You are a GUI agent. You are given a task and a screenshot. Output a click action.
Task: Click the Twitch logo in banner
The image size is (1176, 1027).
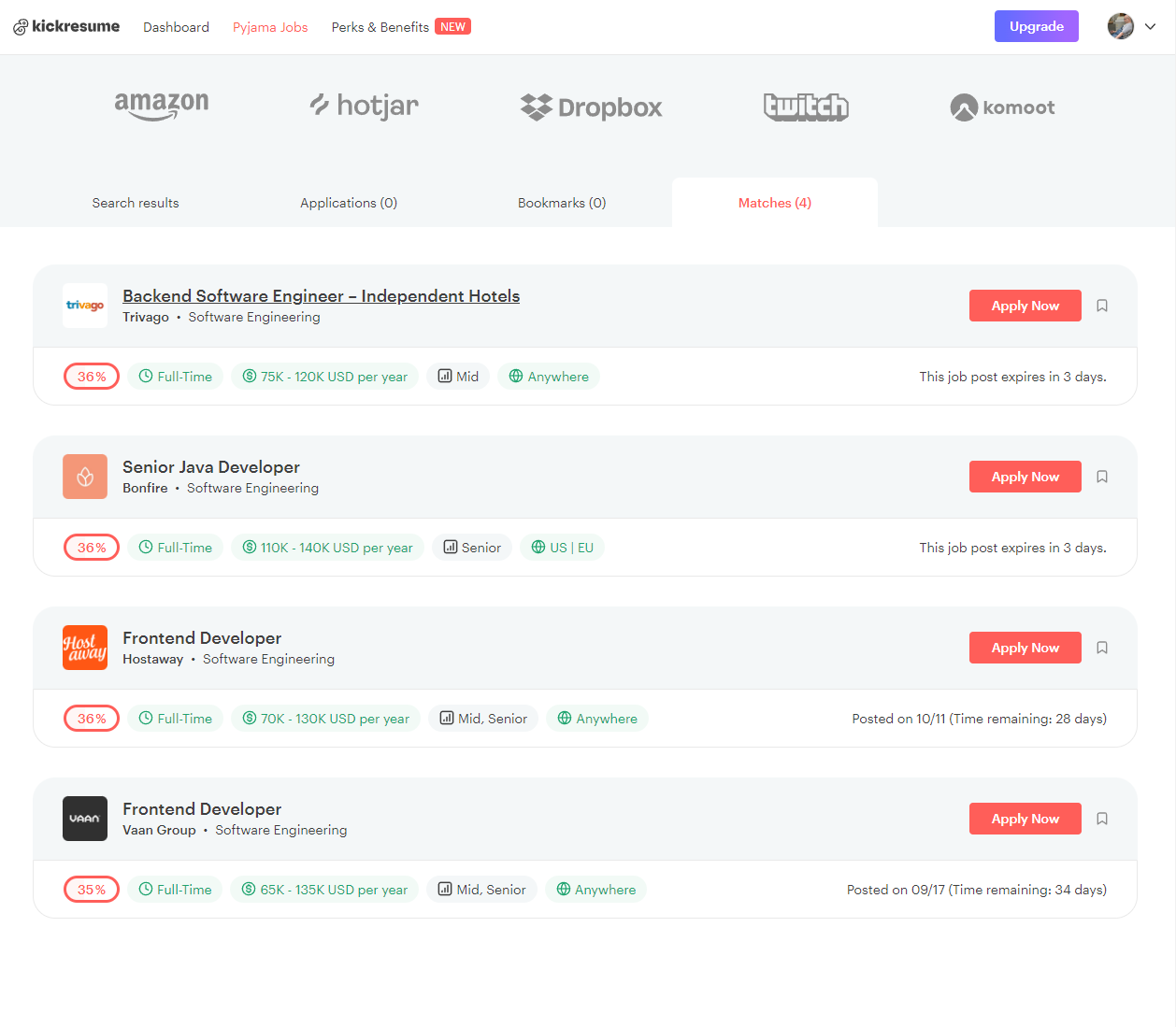pyautogui.click(x=806, y=107)
